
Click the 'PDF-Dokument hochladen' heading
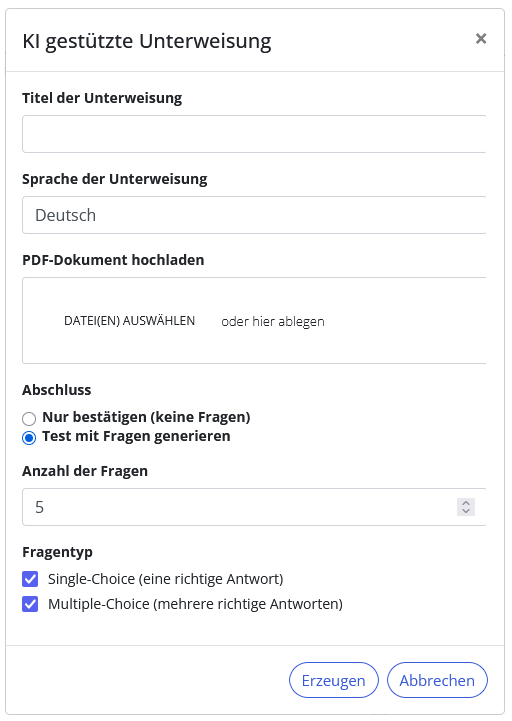(x=113, y=260)
